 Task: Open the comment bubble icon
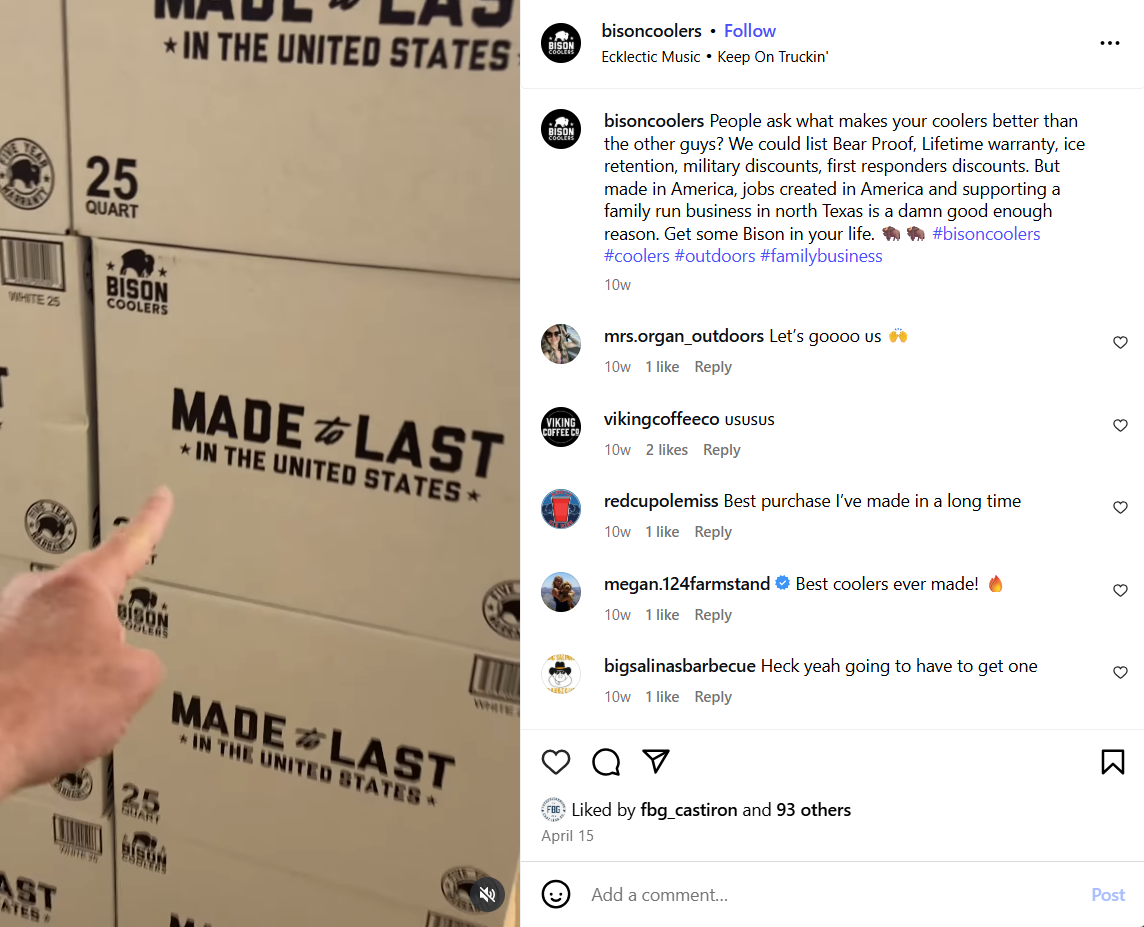606,761
